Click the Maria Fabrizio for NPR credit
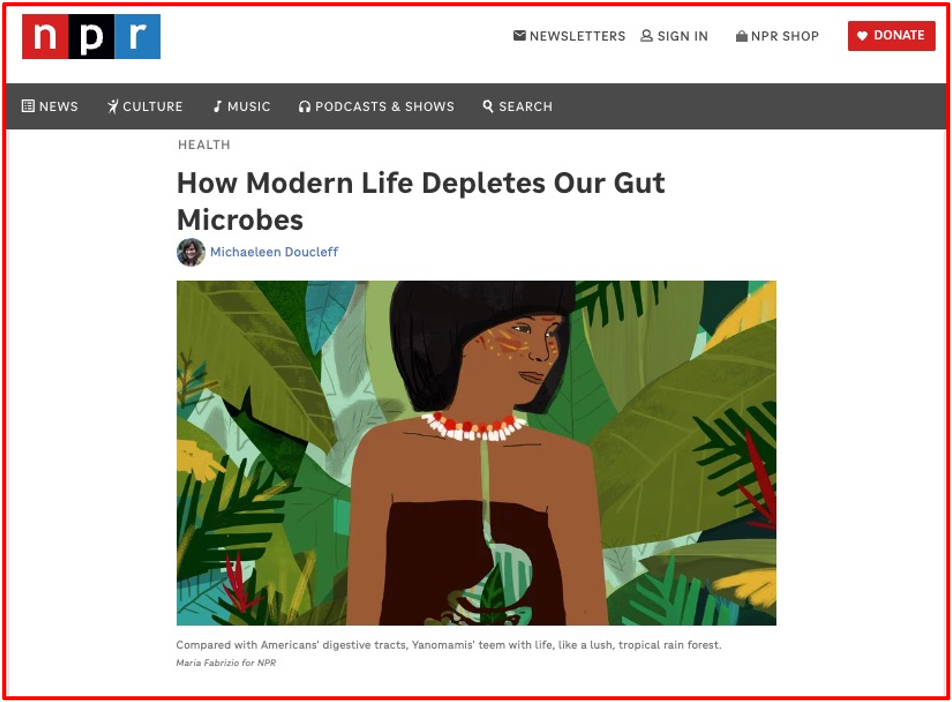Image resolution: width=952 pixels, height=702 pixels. coord(226,663)
